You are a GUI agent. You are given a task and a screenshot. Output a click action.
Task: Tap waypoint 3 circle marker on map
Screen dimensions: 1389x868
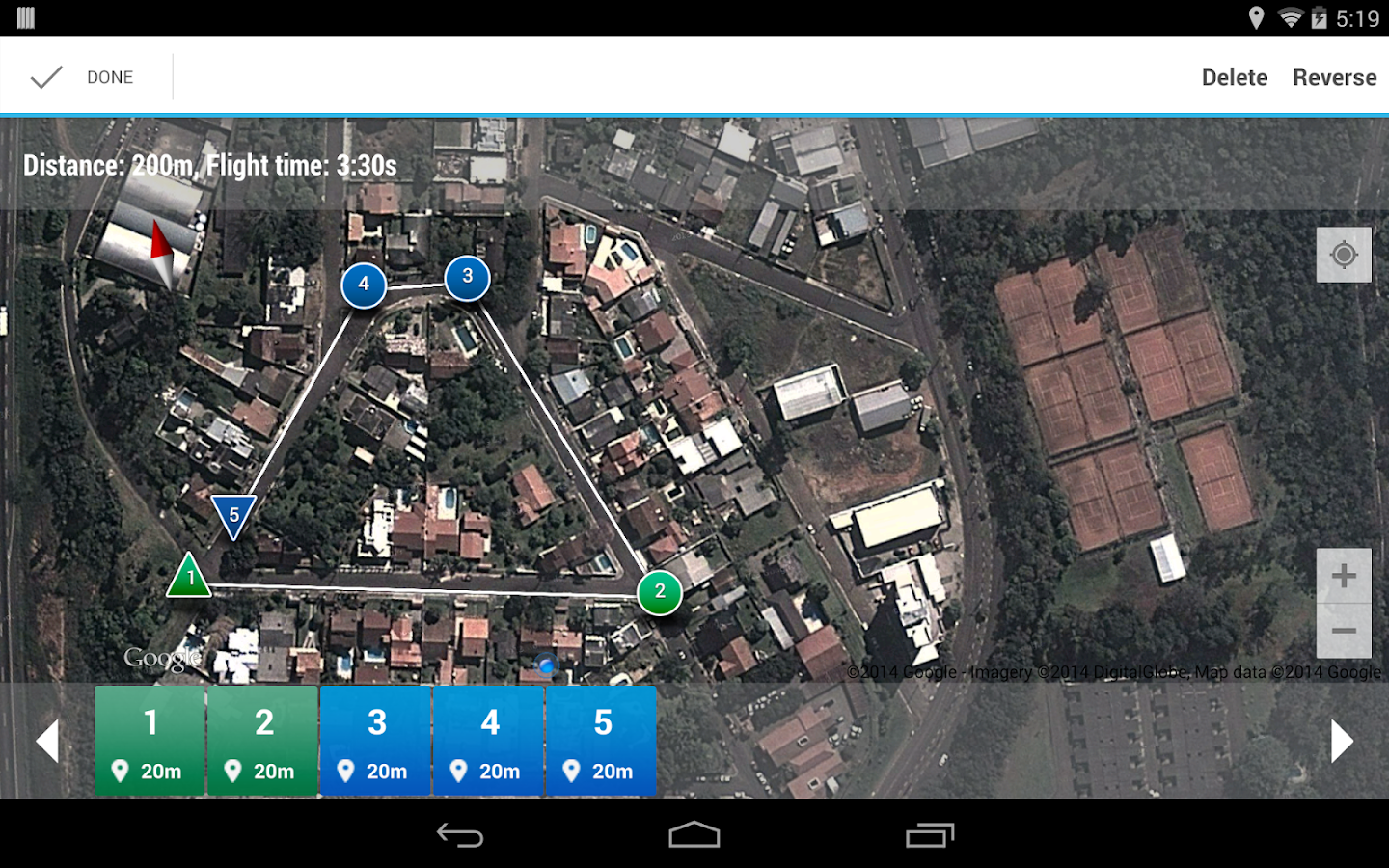(466, 277)
